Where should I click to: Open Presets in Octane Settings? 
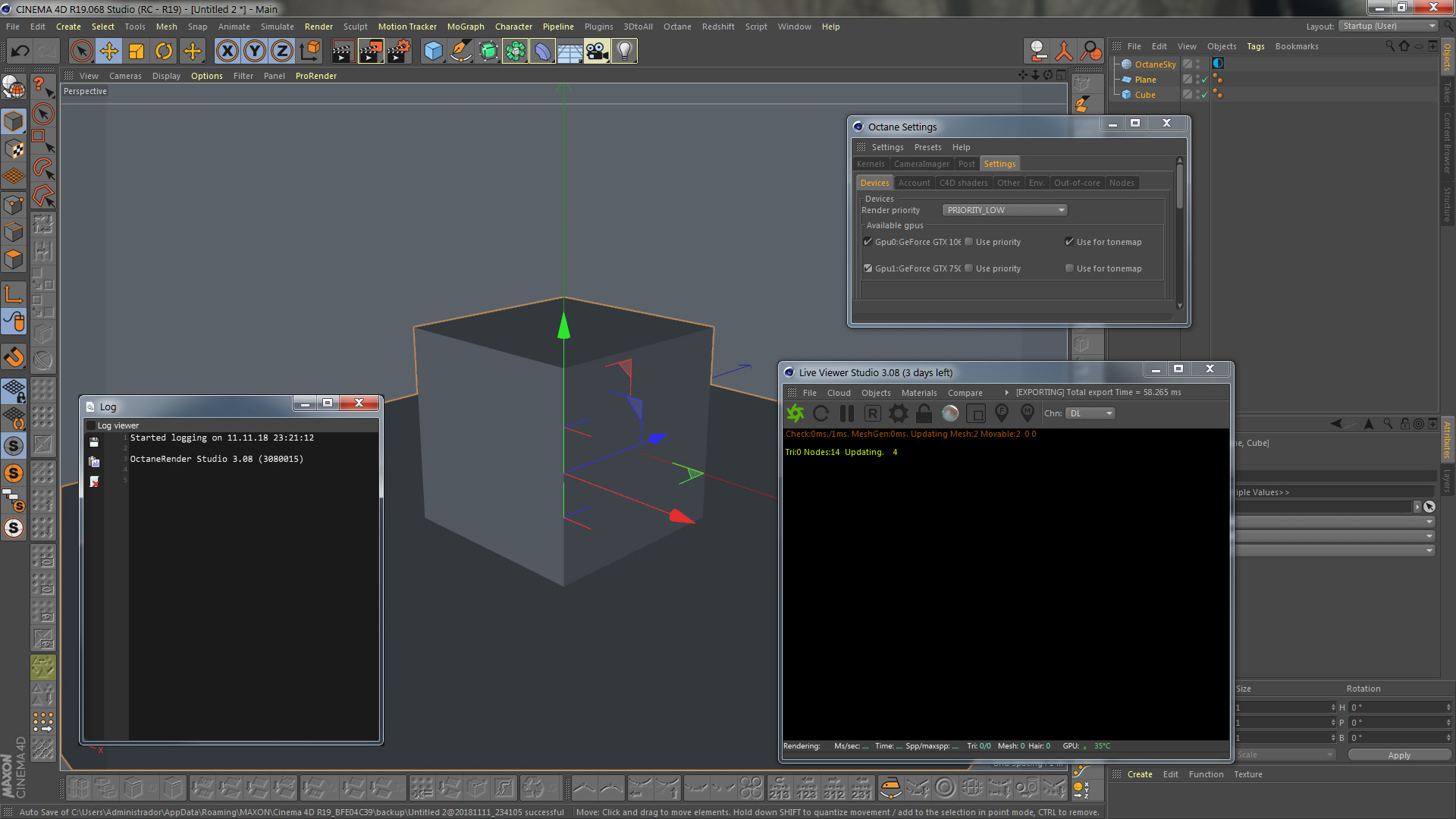(x=927, y=147)
